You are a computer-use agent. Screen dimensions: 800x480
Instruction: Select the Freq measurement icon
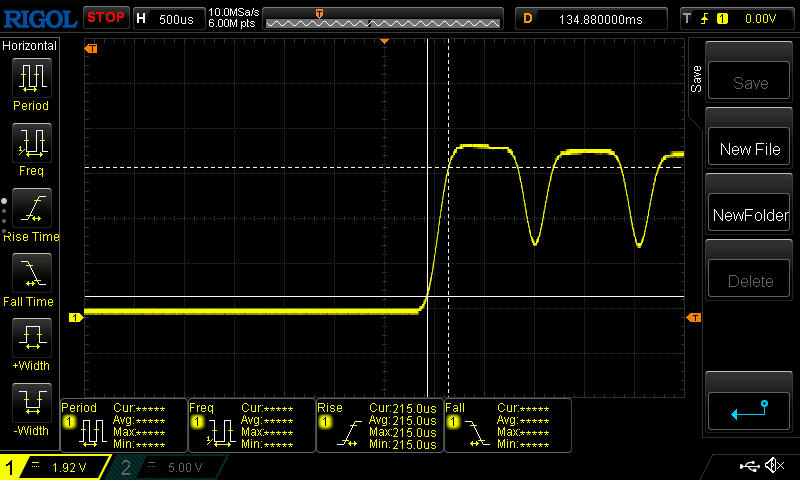32,142
